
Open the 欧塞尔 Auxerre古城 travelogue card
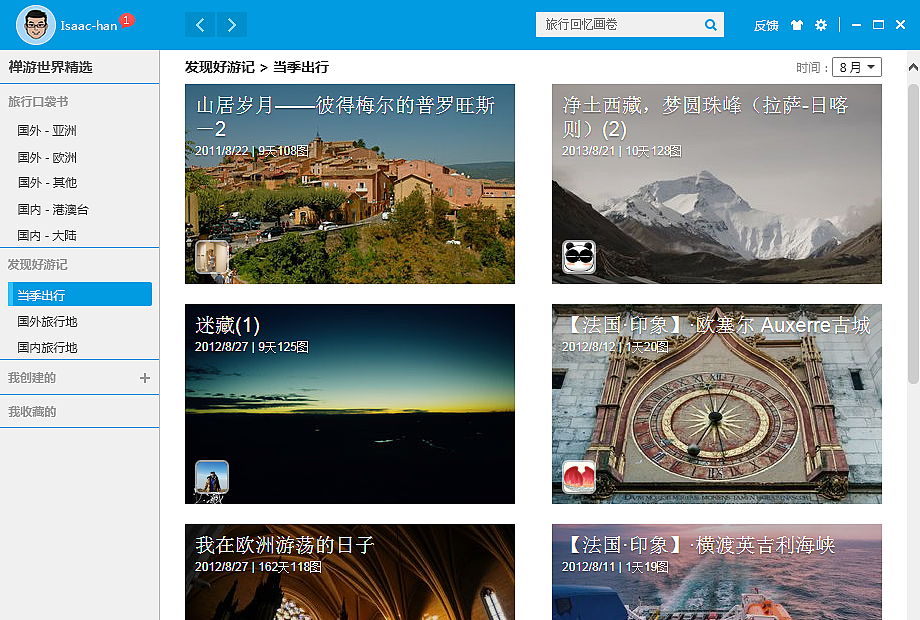[x=717, y=404]
